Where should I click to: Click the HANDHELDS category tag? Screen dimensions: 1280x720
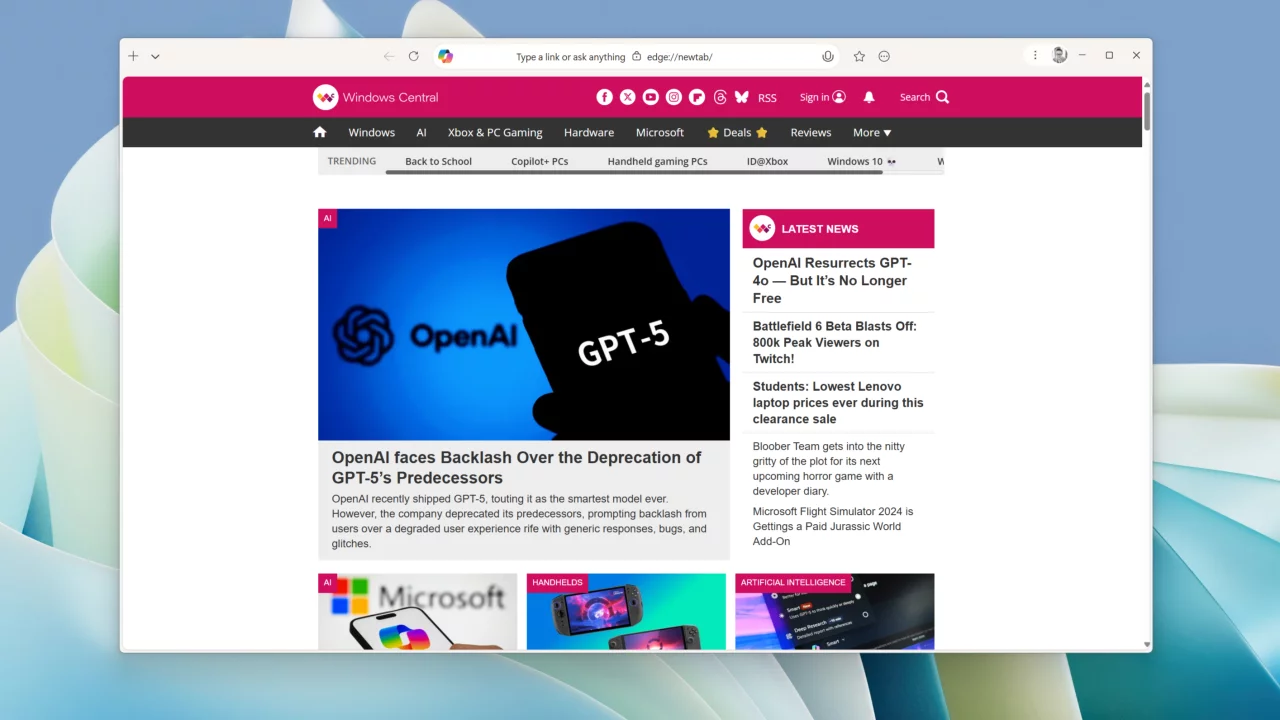557,582
